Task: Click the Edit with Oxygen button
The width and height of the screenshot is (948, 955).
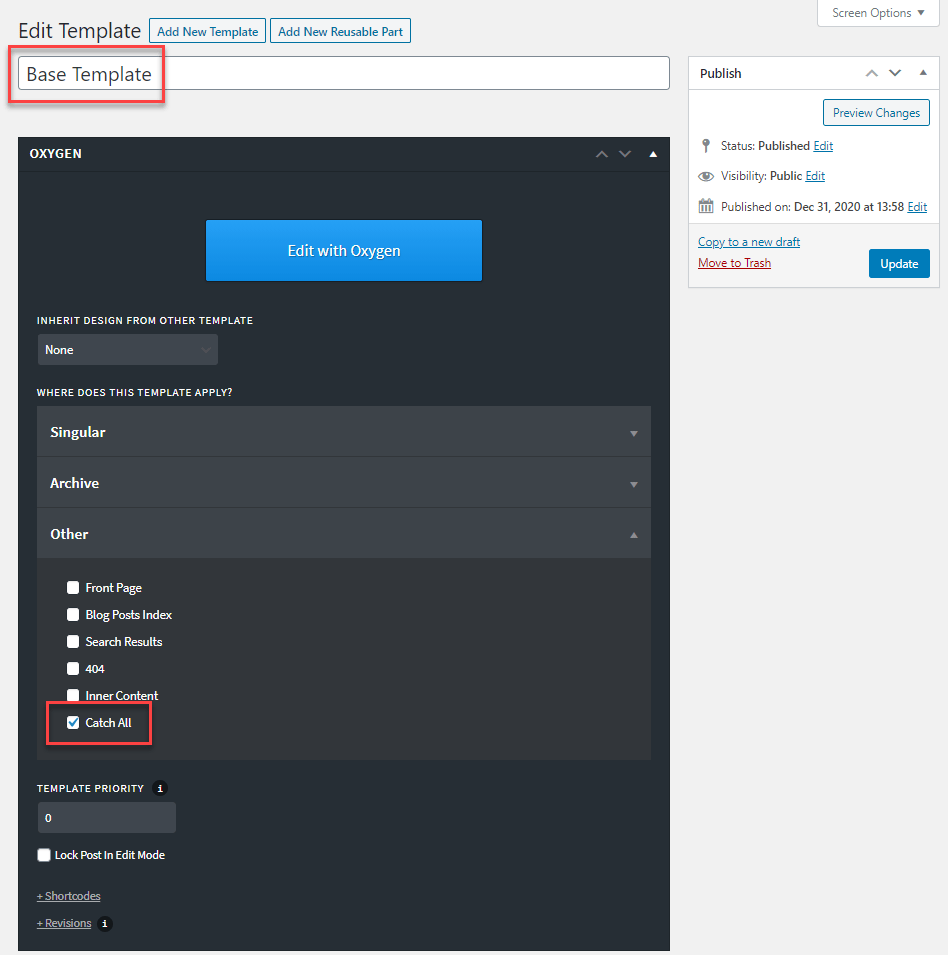Action: click(x=343, y=250)
